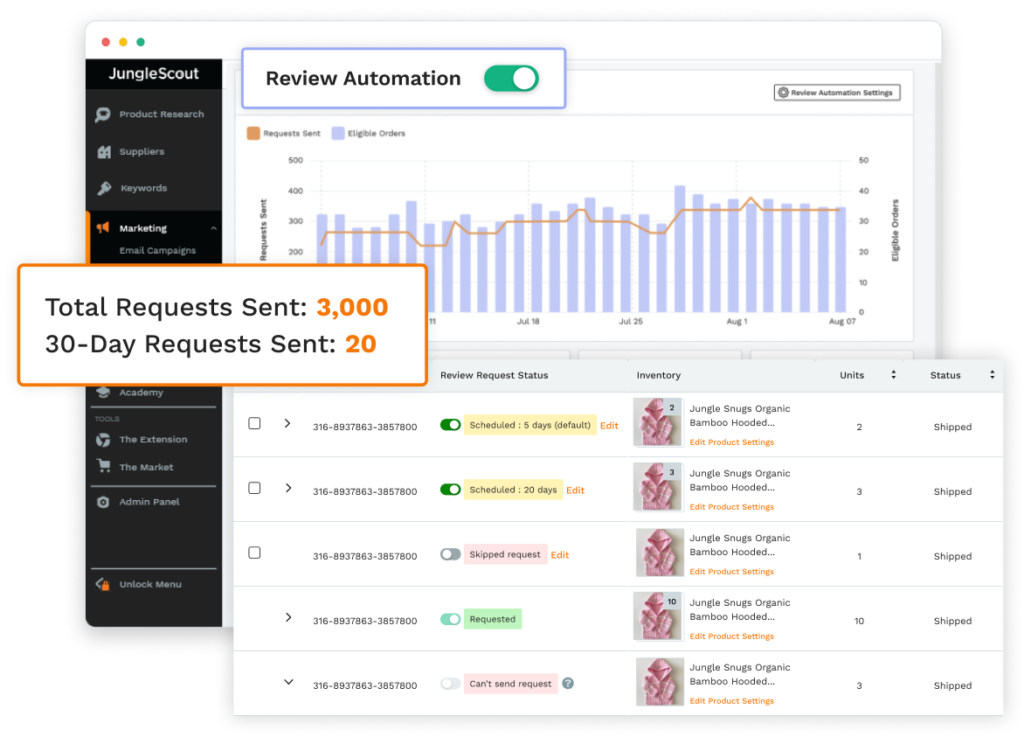Open Suppliers in the sidebar
Screen dimensions: 1024x737
(142, 151)
